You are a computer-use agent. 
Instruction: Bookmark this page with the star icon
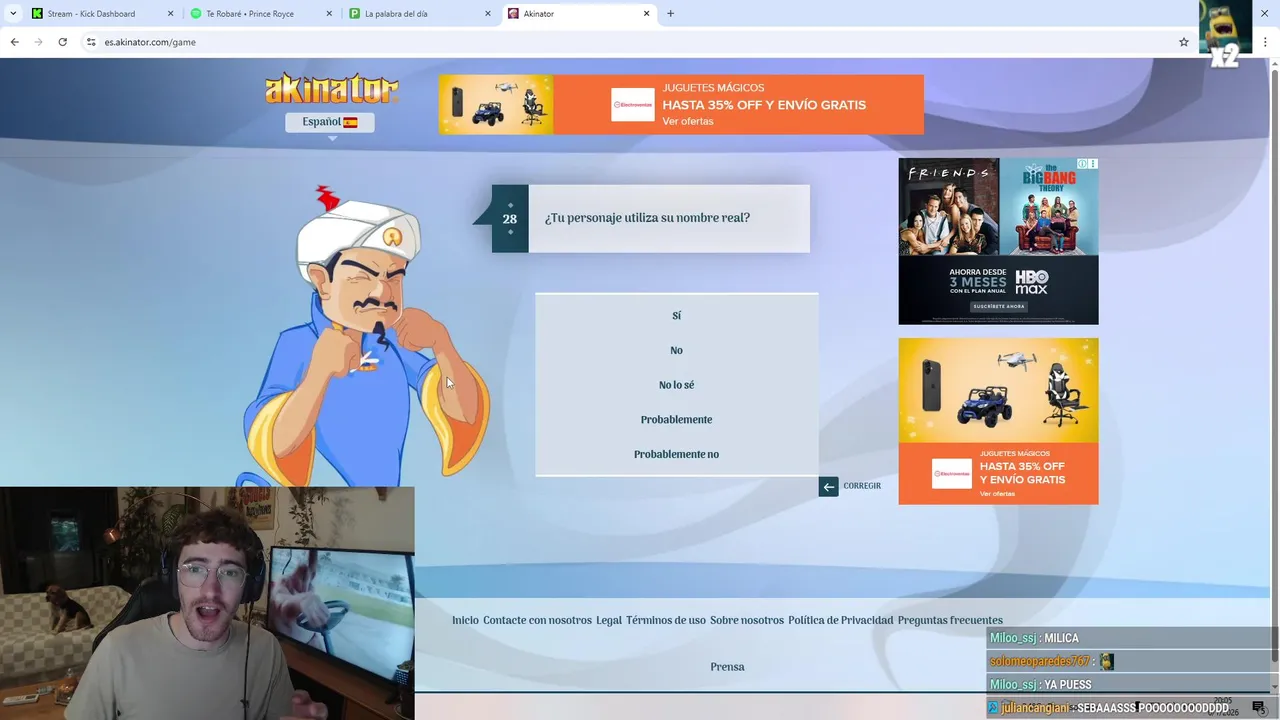click(x=1184, y=42)
